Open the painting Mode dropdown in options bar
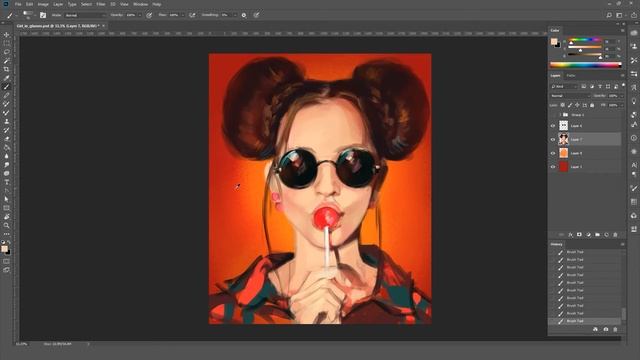Screen dimensions: 640x360 [85, 15]
